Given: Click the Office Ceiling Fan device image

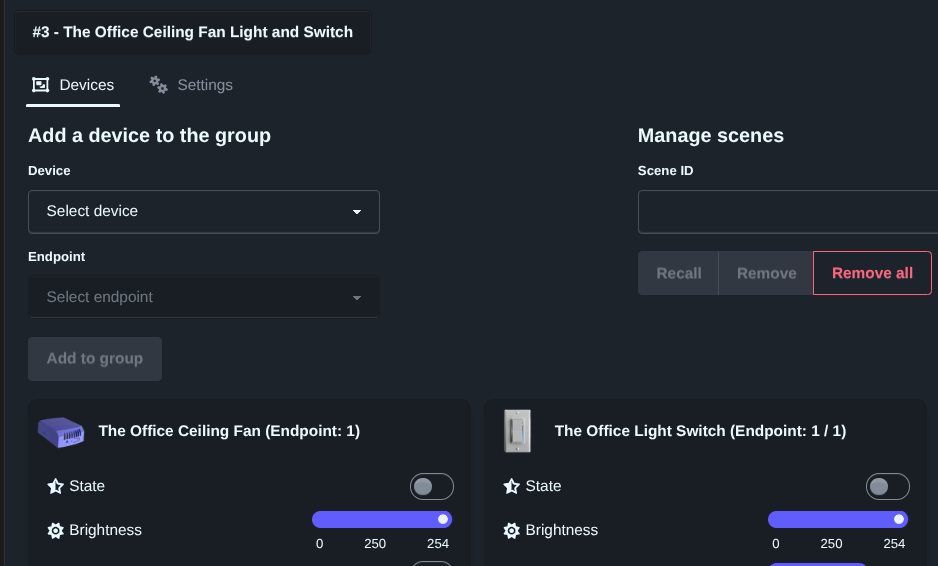Looking at the screenshot, I should [x=61, y=432].
